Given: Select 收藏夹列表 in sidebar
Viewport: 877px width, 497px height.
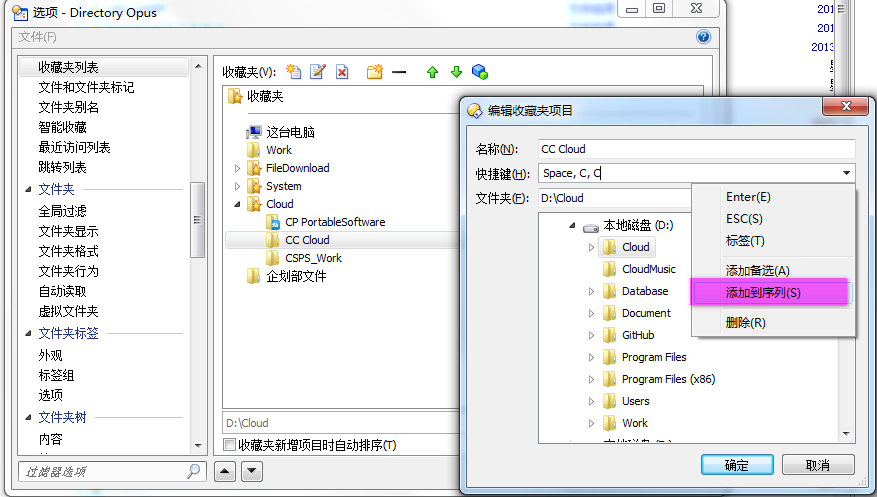Looking at the screenshot, I should [104, 67].
